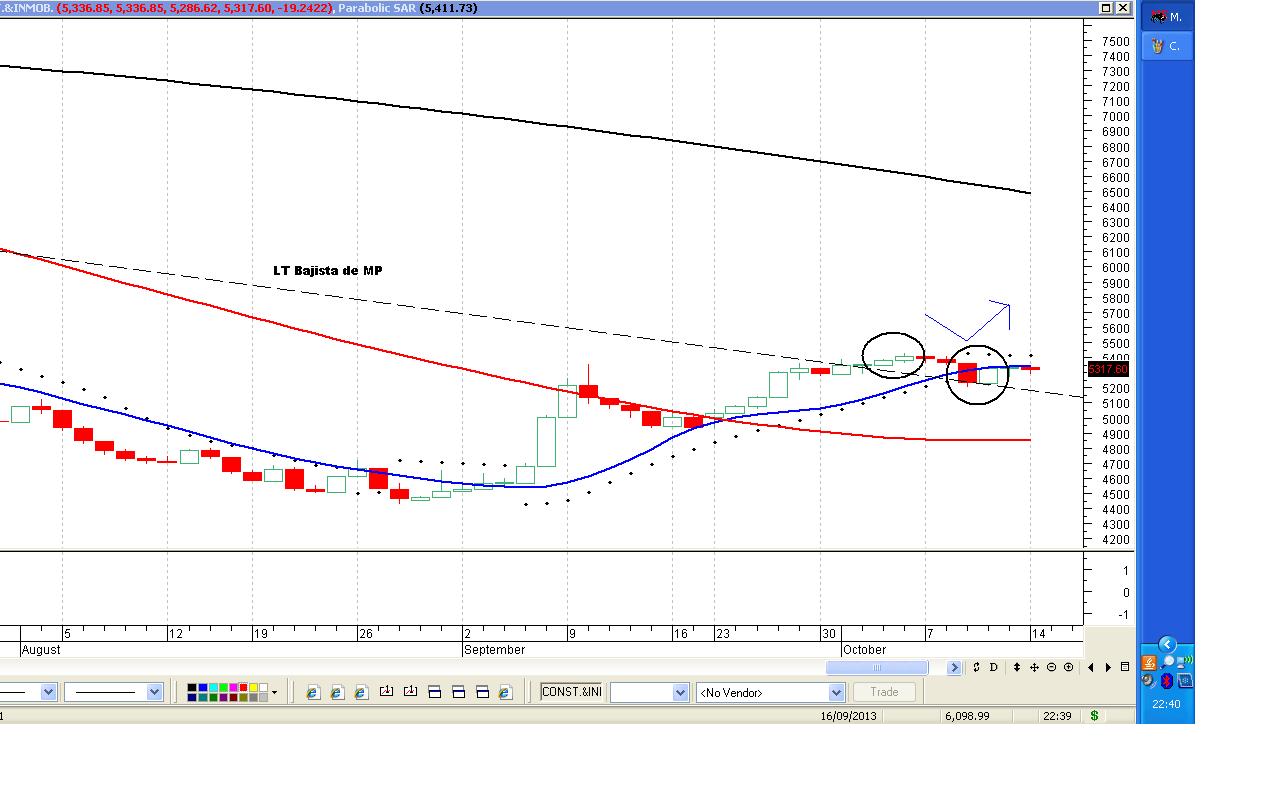Open the line style dropdown arrow
Image resolution: width=1280 pixels, height=800 pixels.
[154, 692]
